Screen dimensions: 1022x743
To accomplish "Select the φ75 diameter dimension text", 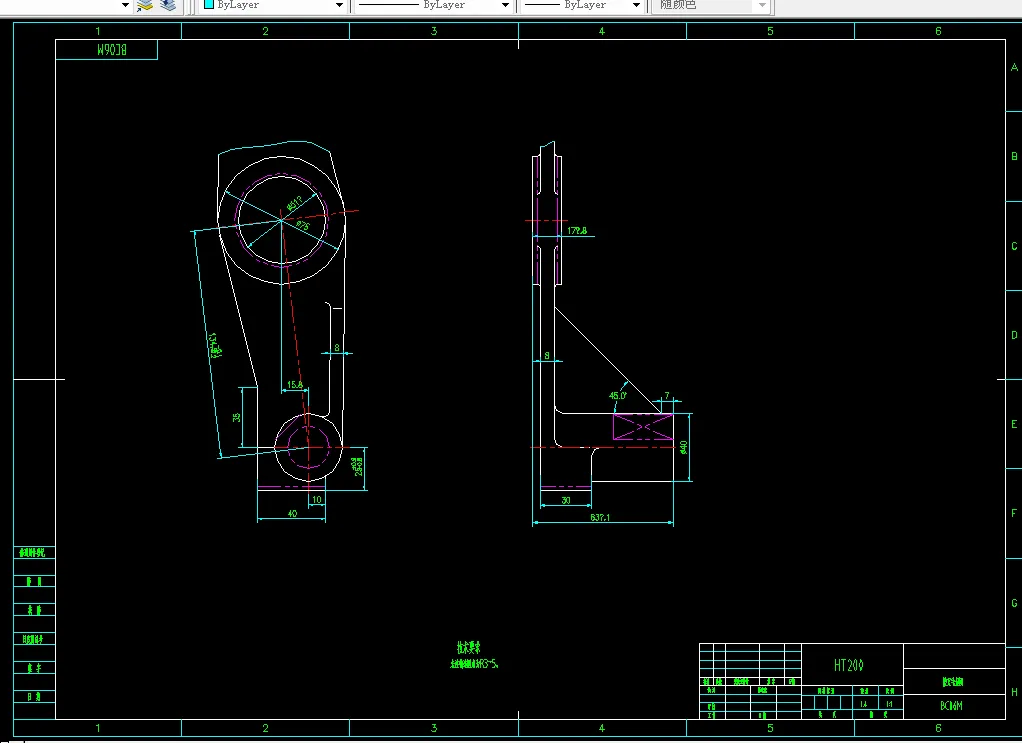I will tap(303, 226).
